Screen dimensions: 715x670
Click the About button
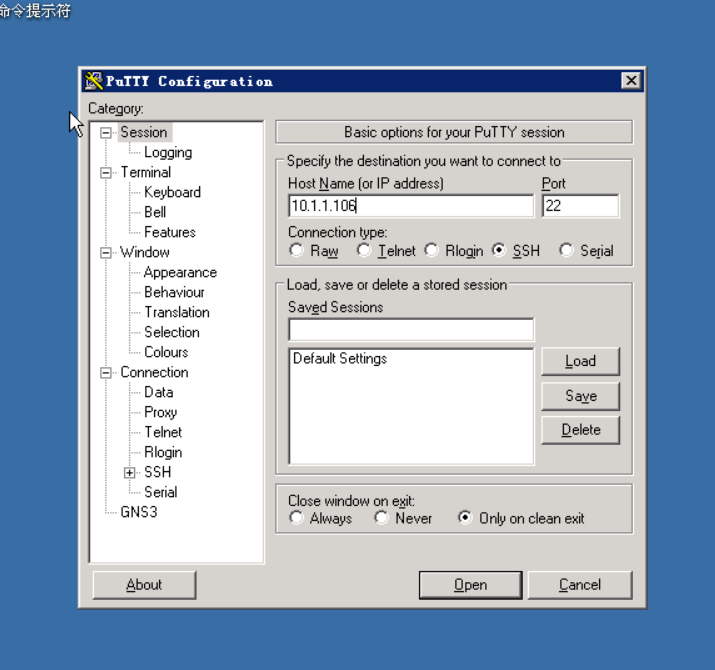click(x=144, y=585)
